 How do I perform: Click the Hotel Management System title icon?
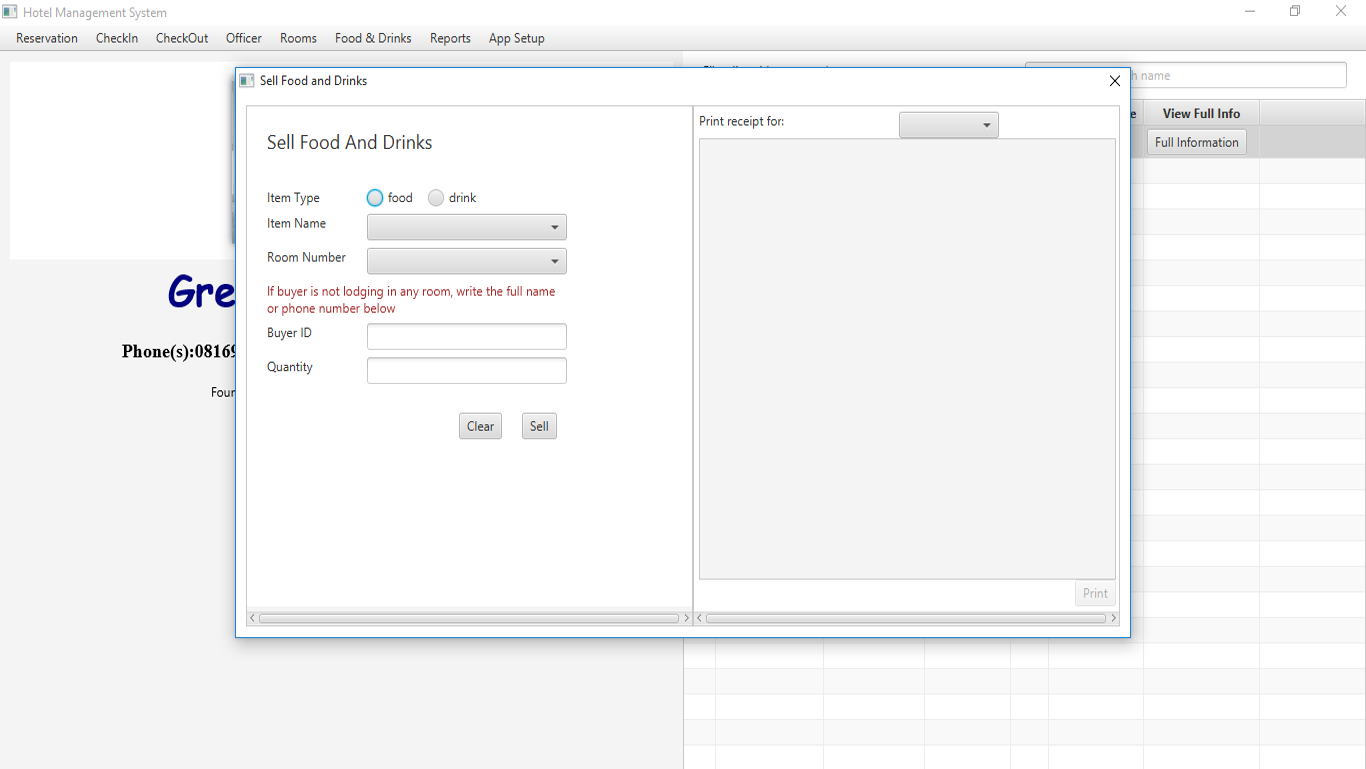10,12
